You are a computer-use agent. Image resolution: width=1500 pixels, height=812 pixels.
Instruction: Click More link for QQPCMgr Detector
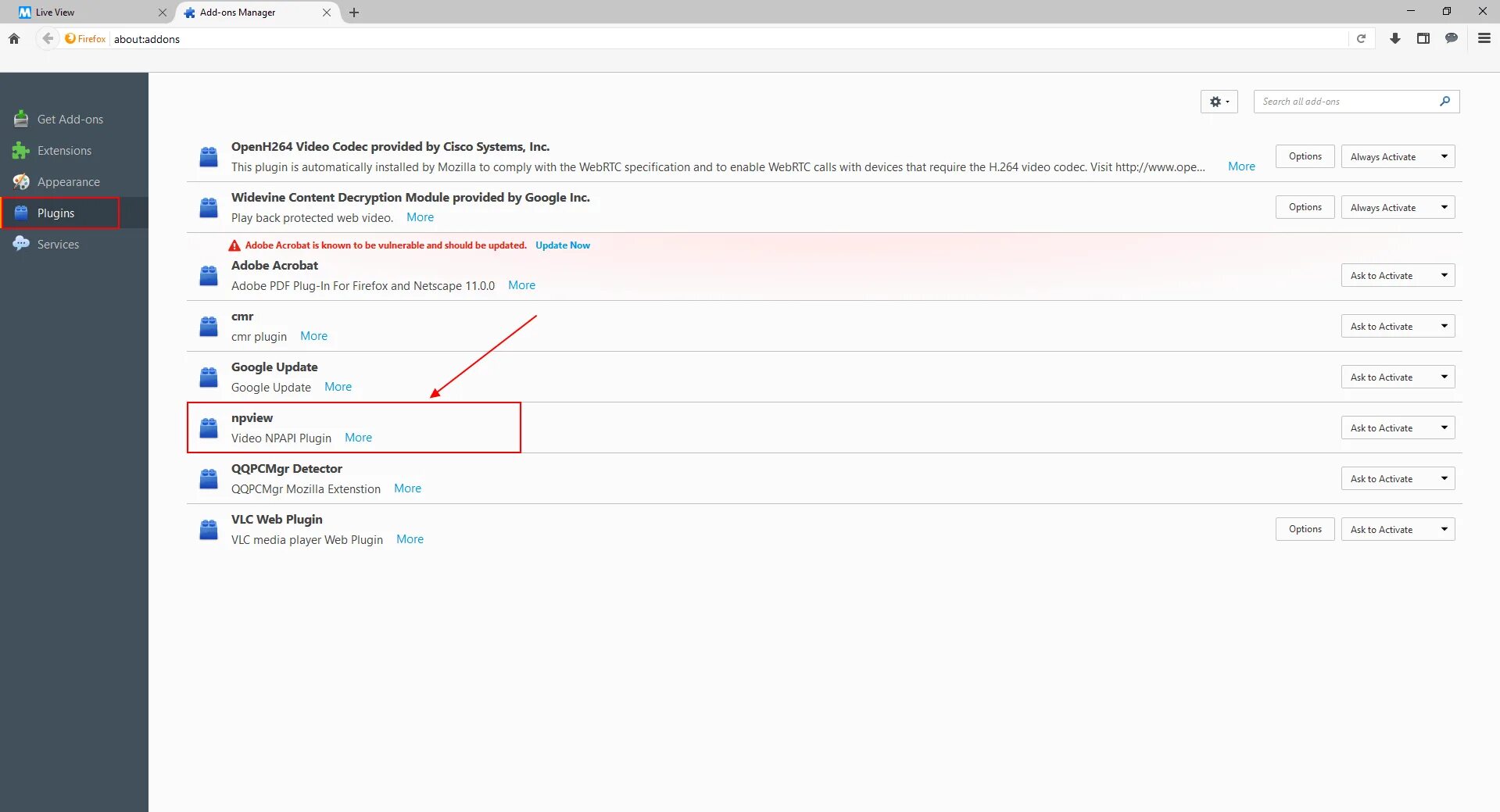(407, 488)
